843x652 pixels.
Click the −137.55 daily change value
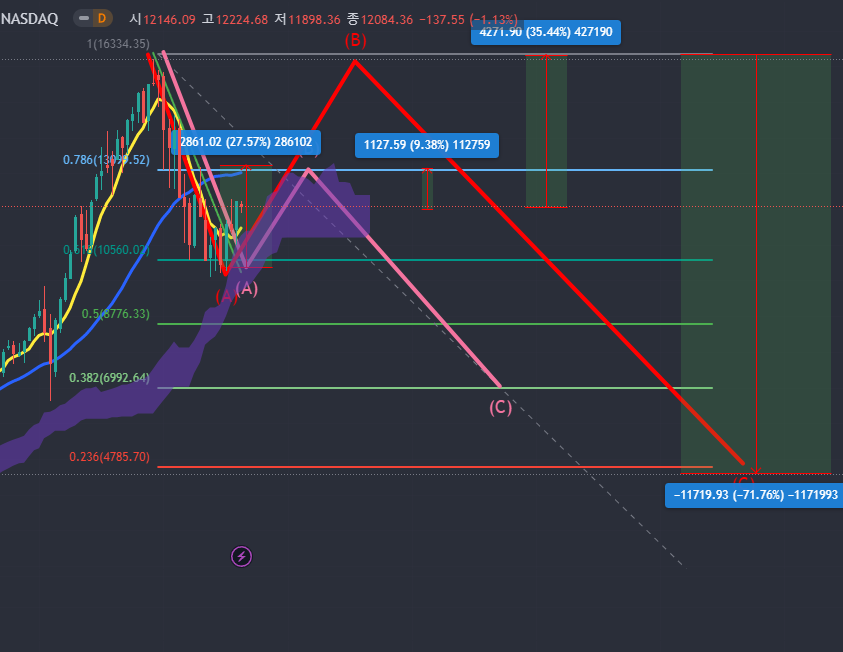pyautogui.click(x=441, y=20)
